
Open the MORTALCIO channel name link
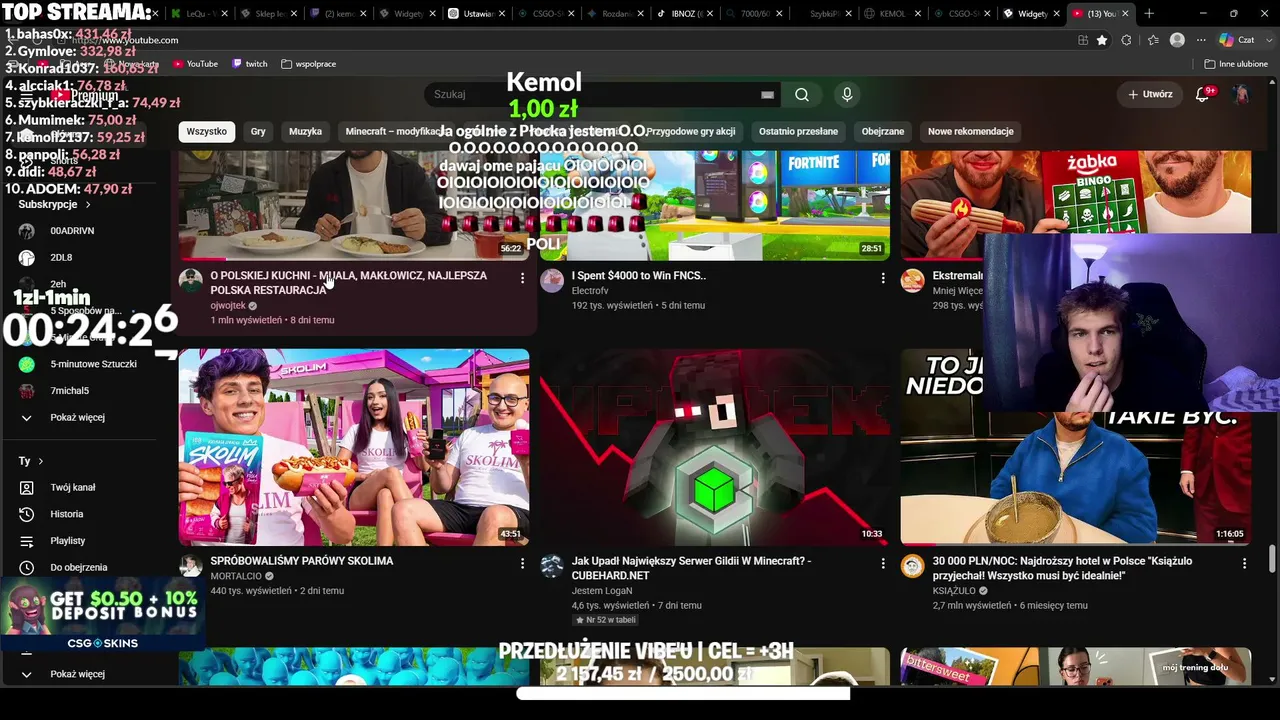pyautogui.click(x=236, y=576)
